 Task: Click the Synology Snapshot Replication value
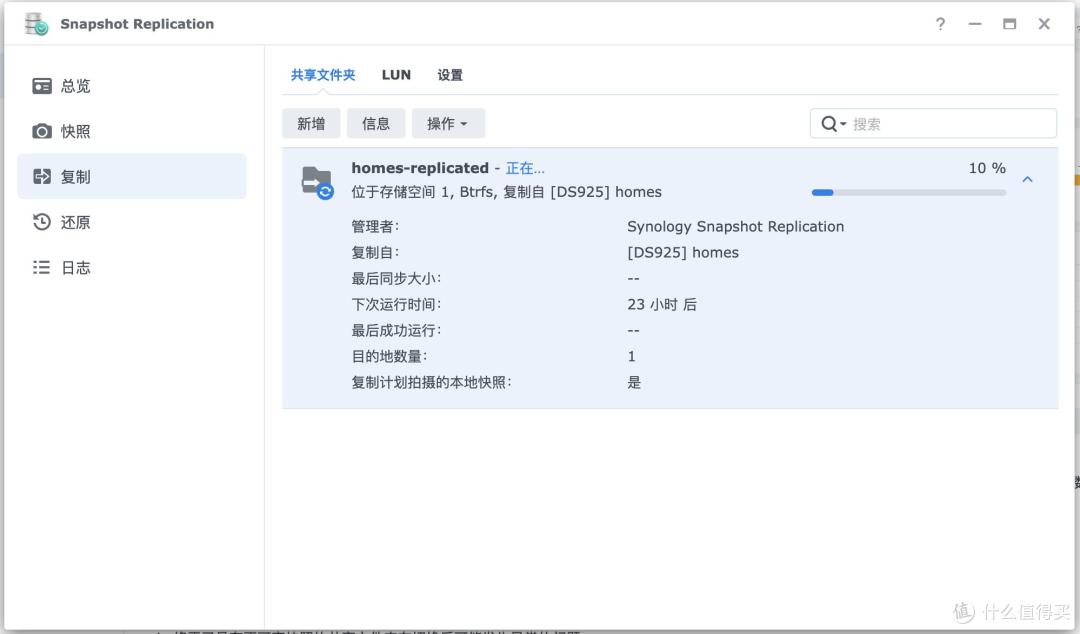736,227
